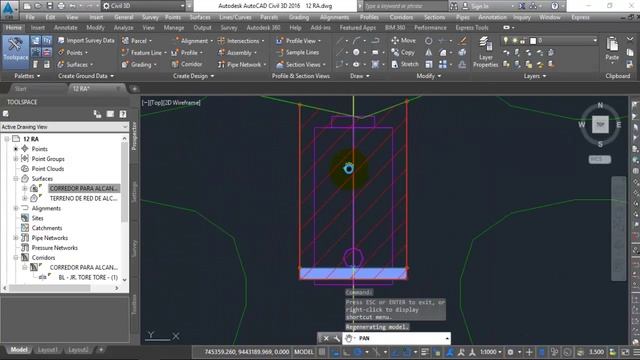Expand the Palettes panel dropdown
640x360 pixels.
[x=27, y=76]
